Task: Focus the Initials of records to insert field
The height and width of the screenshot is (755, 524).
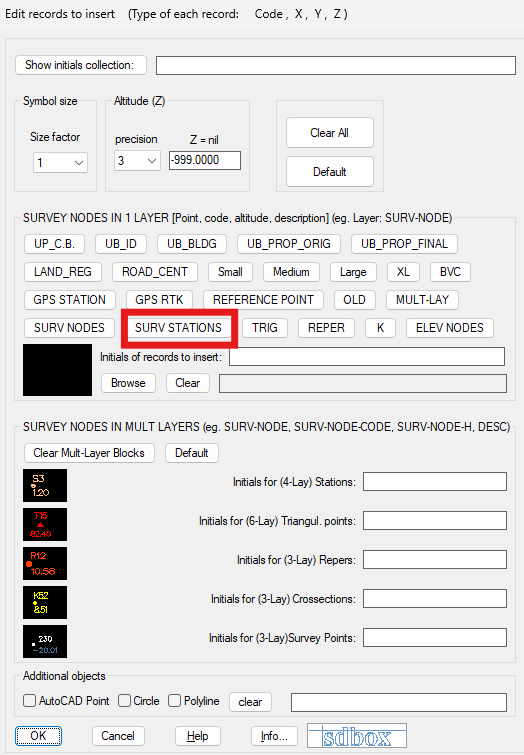Action: click(367, 357)
